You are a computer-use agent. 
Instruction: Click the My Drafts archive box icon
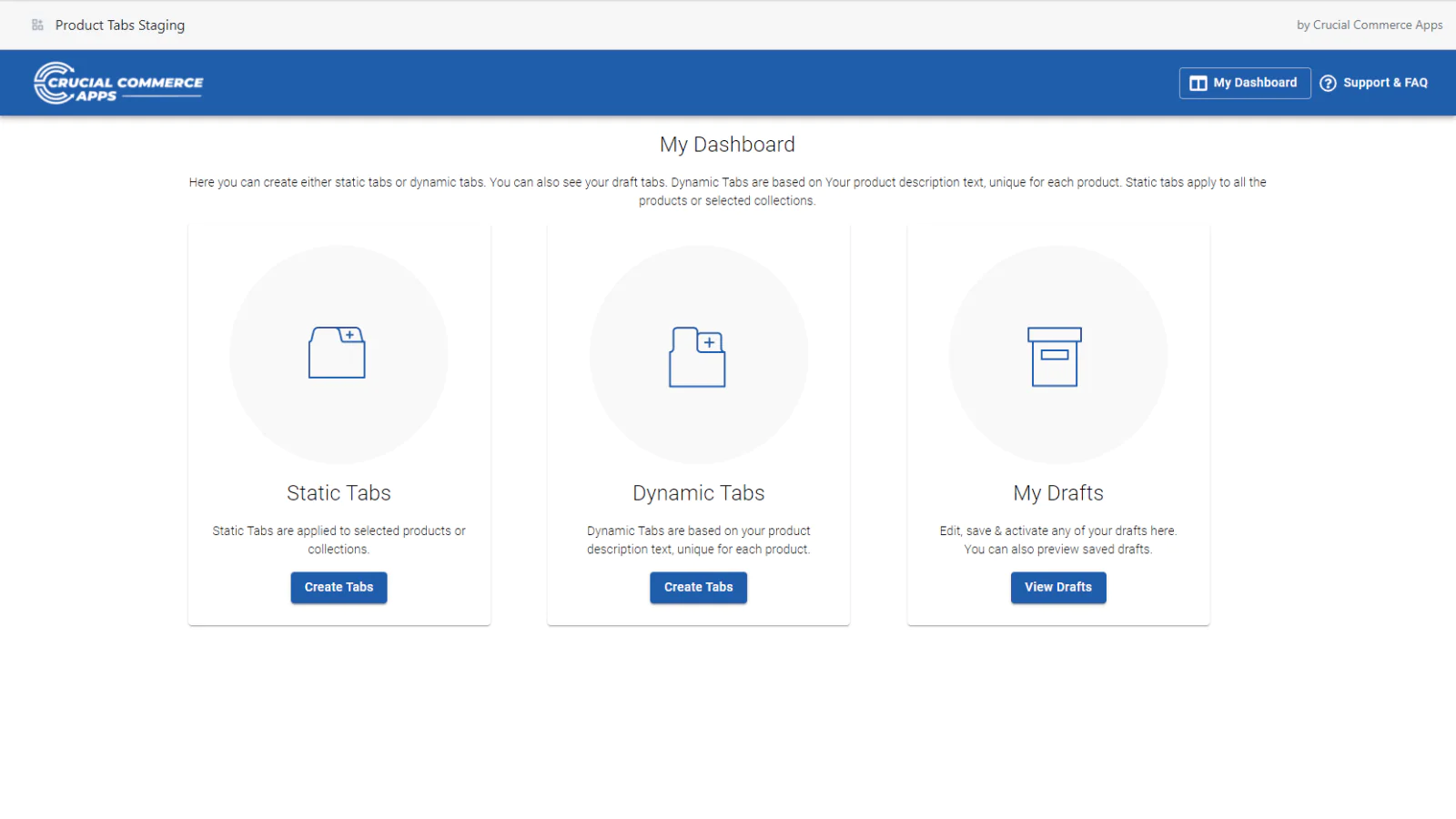click(x=1055, y=357)
